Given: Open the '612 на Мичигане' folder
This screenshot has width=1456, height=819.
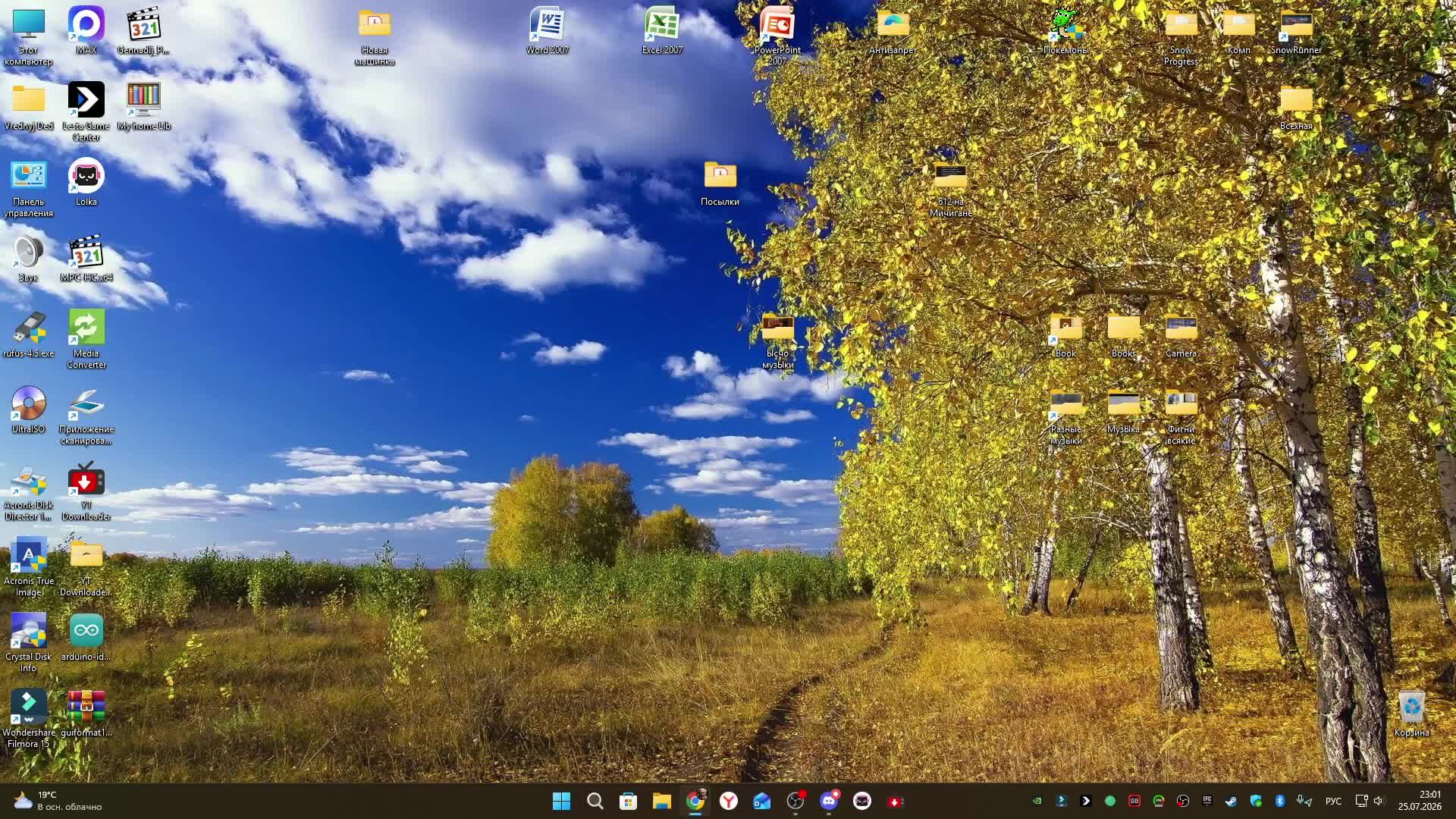Looking at the screenshot, I should click(x=950, y=188).
